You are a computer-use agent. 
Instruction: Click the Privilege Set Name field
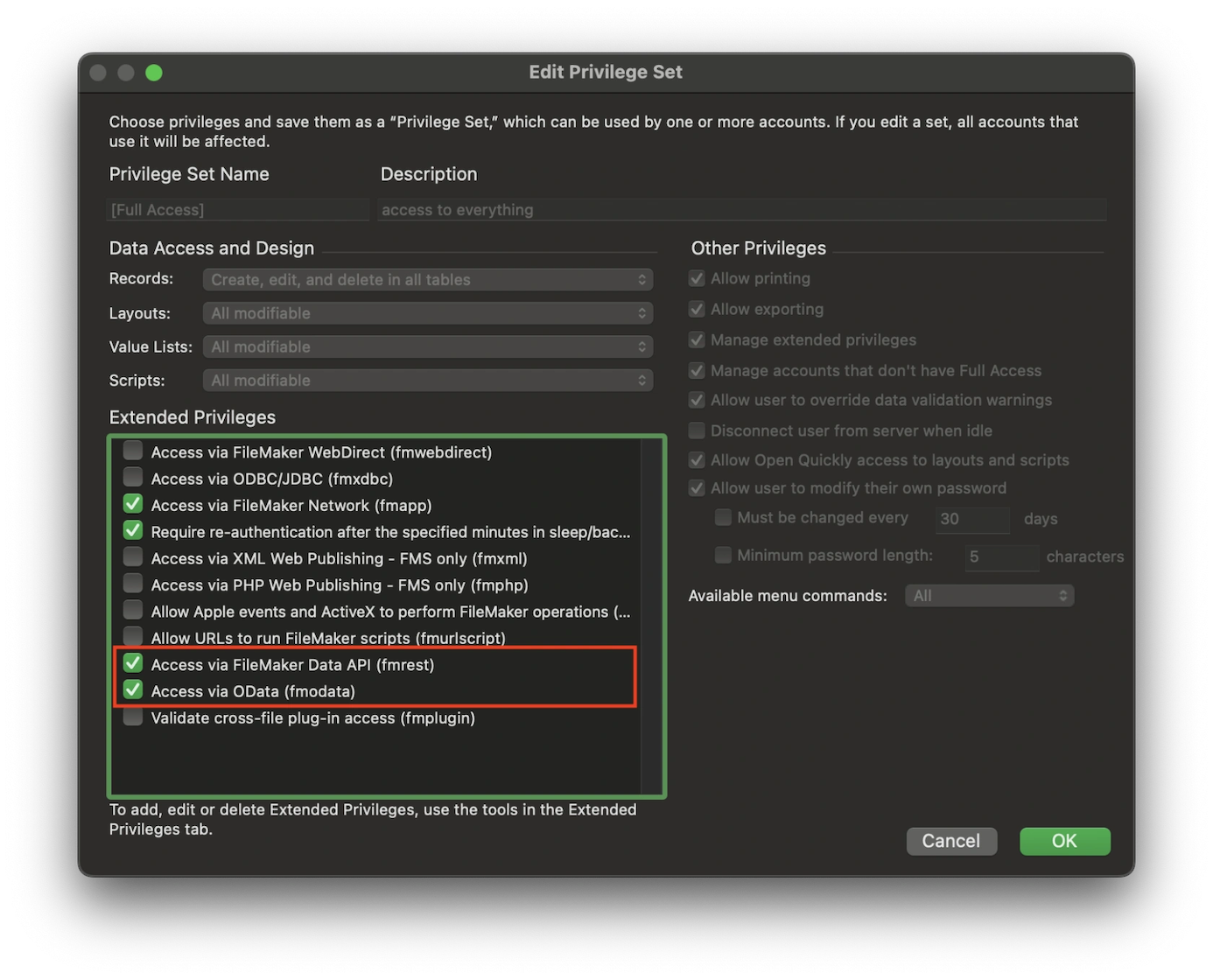(238, 210)
